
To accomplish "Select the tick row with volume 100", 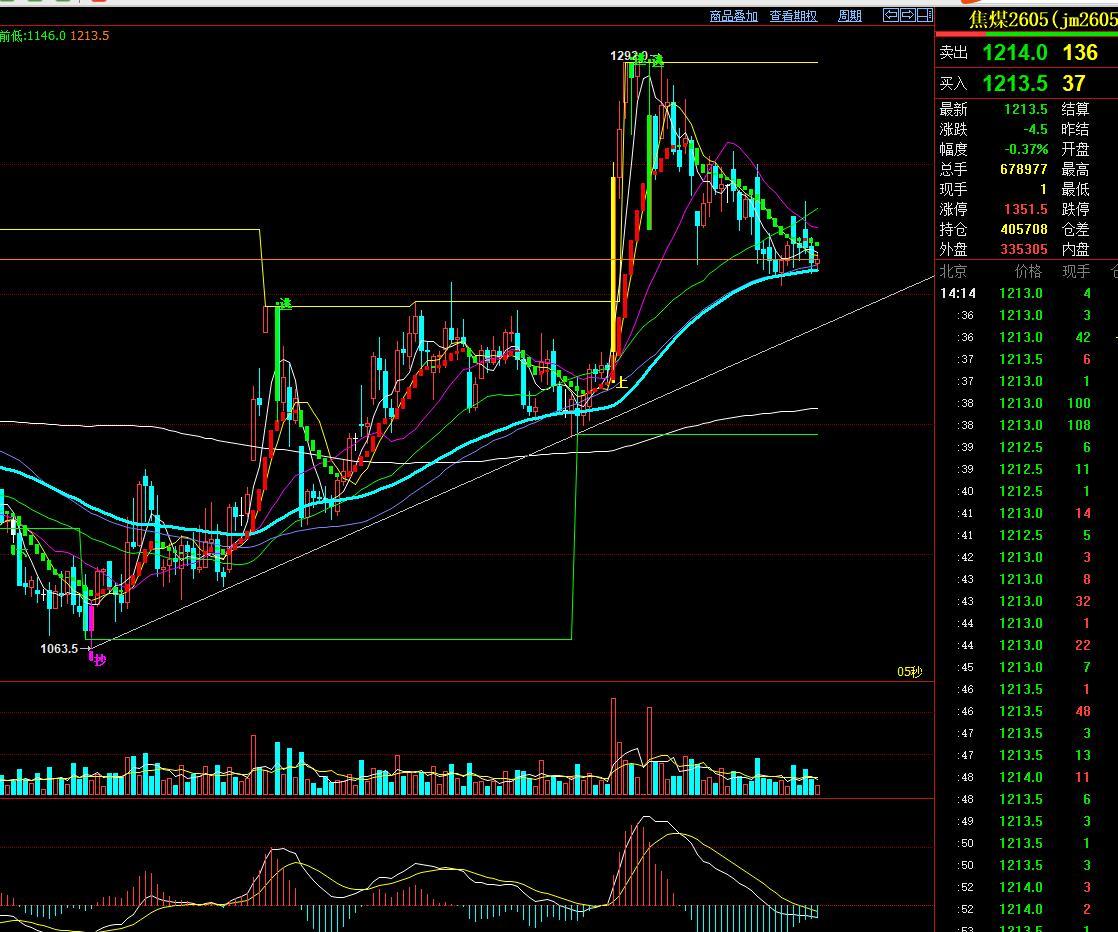I will pyautogui.click(x=1027, y=403).
